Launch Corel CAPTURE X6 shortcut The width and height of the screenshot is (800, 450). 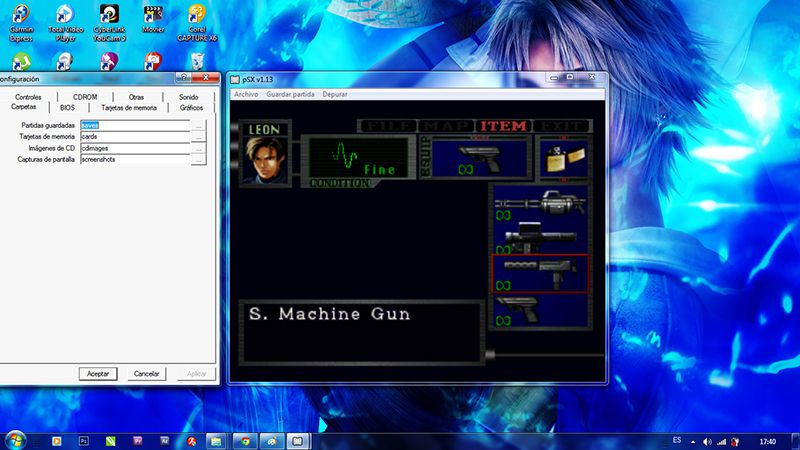pyautogui.click(x=197, y=23)
